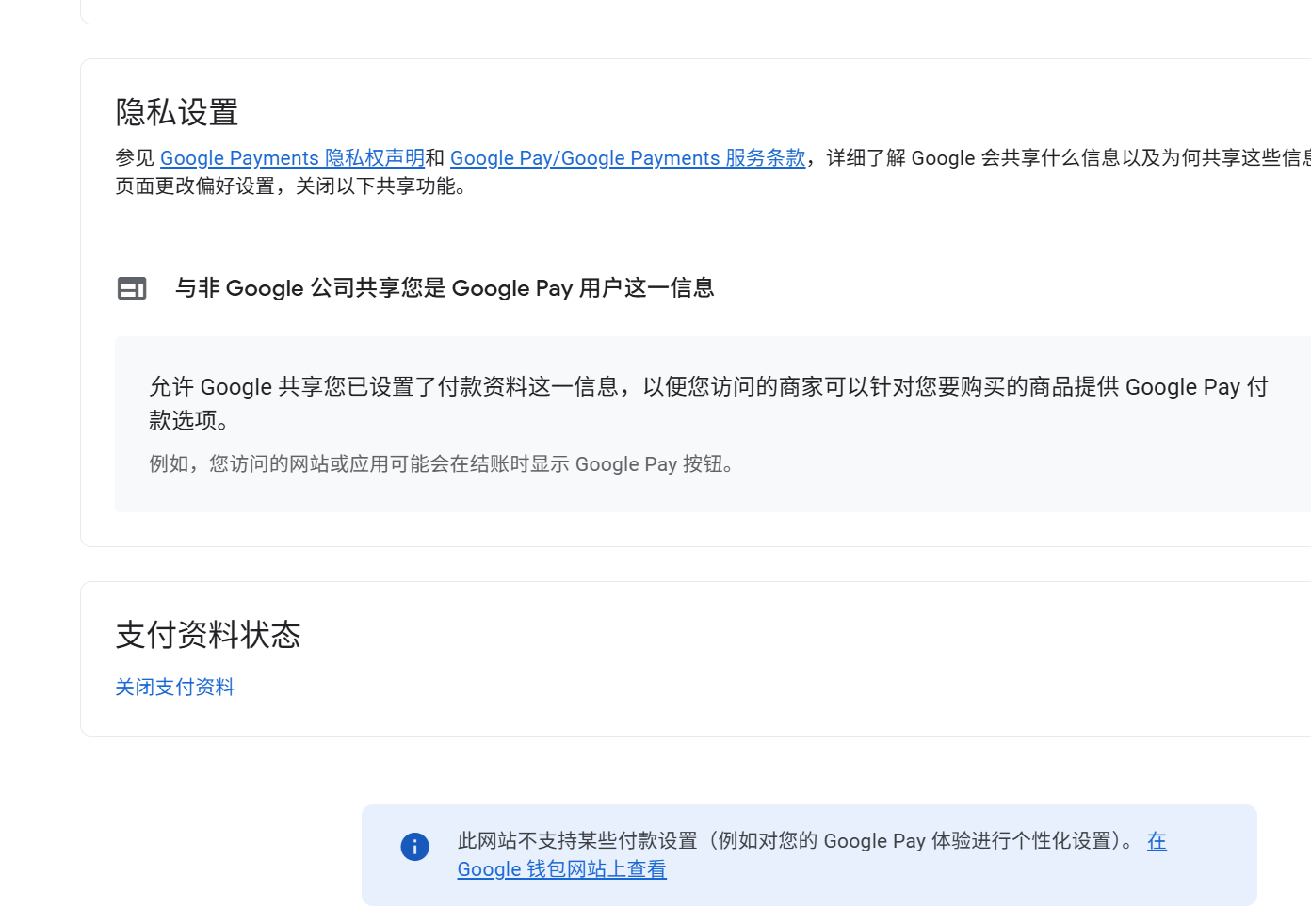Image resolution: width=1311 pixels, height=924 pixels.
Task: Click the example text starting 例如，您访问的网站或应用
Action: click(442, 463)
